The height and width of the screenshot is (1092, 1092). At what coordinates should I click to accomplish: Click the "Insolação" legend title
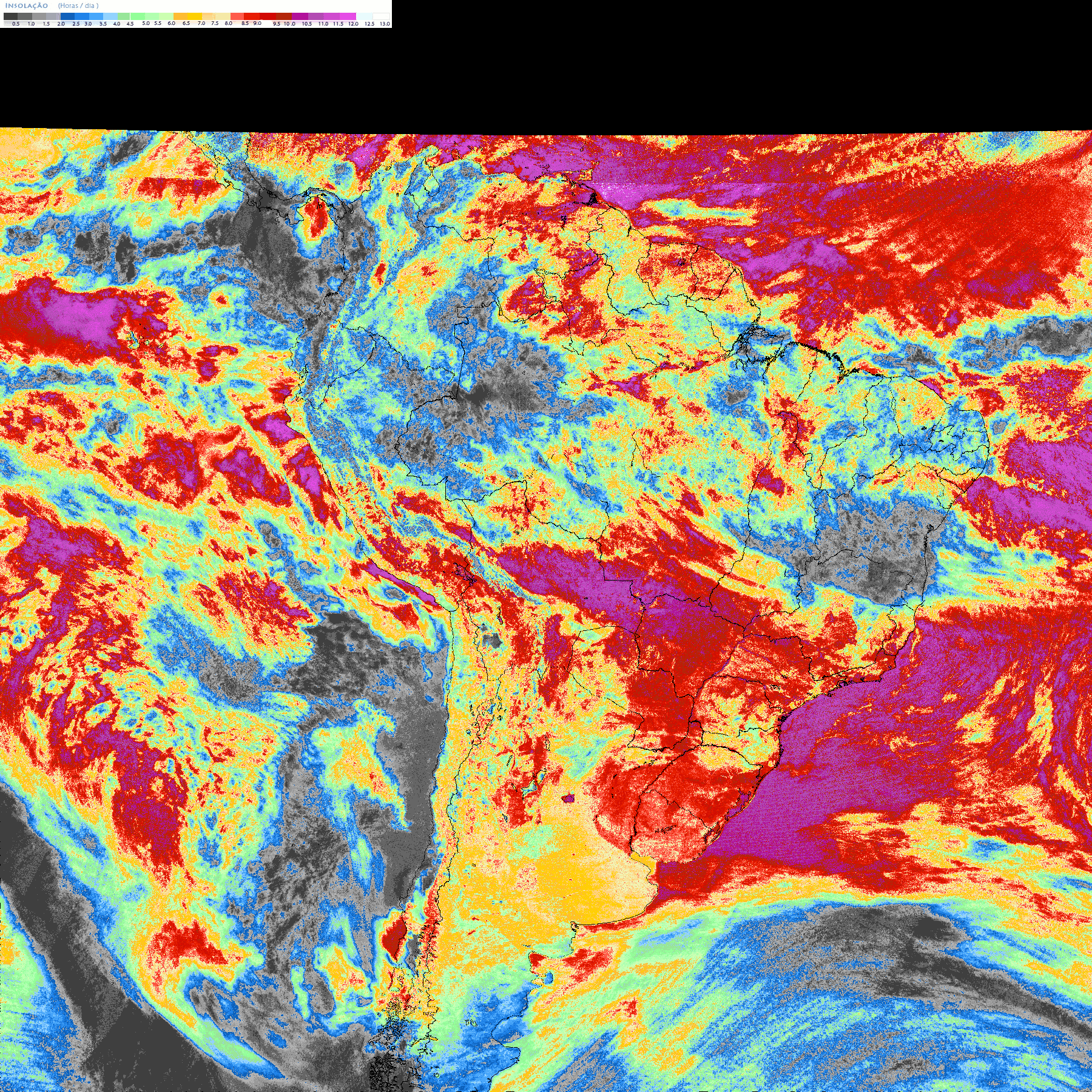27,5
